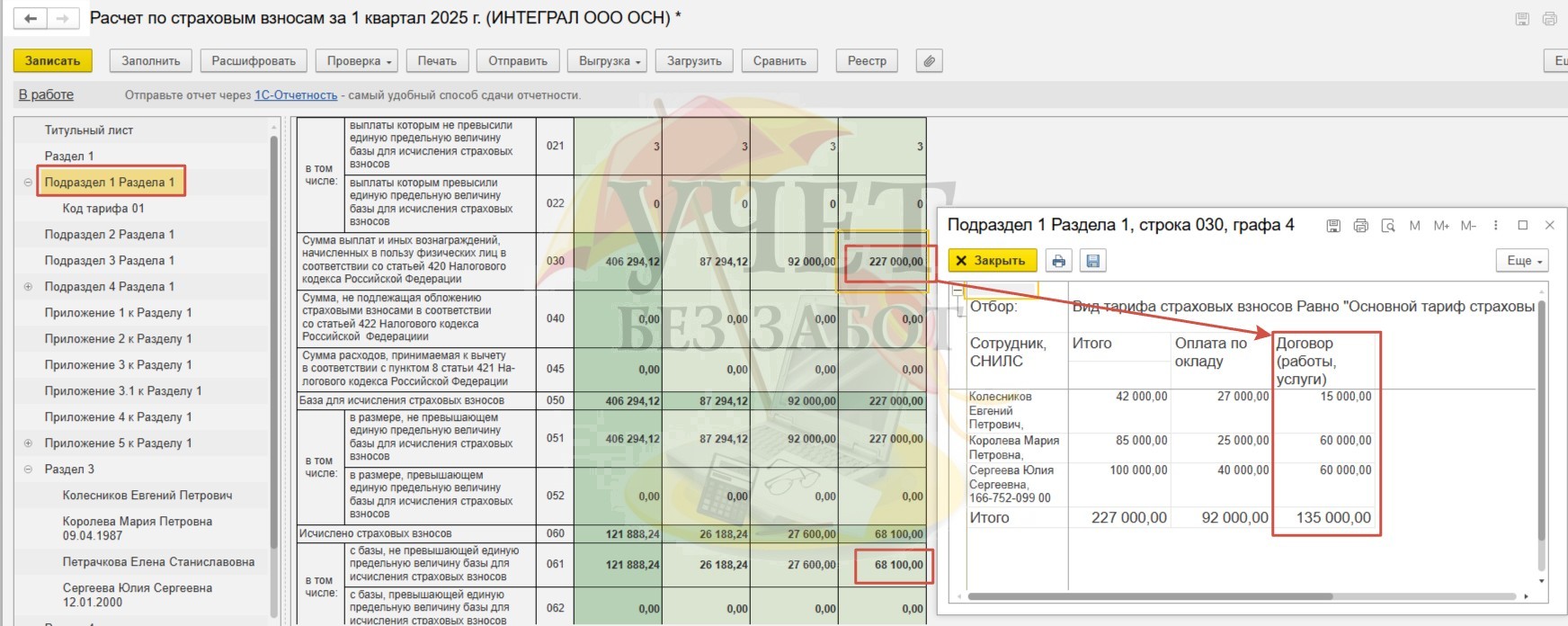
Task: Click the Отправить button
Action: tap(518, 61)
